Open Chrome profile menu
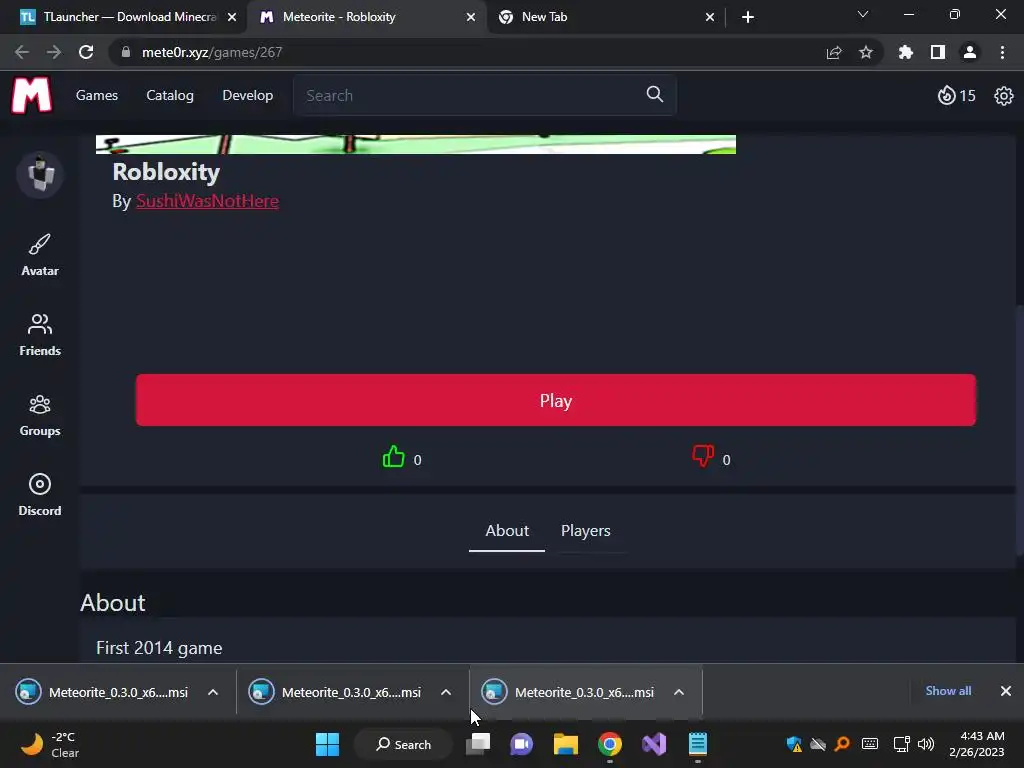 [970, 52]
